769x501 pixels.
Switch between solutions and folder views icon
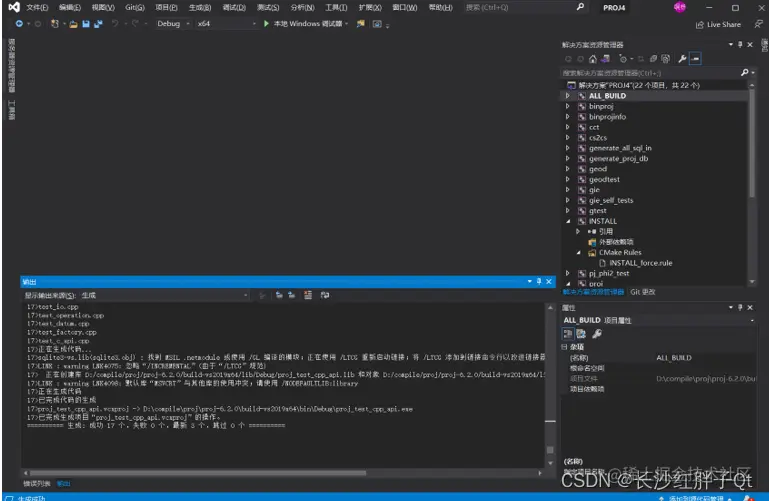point(606,59)
